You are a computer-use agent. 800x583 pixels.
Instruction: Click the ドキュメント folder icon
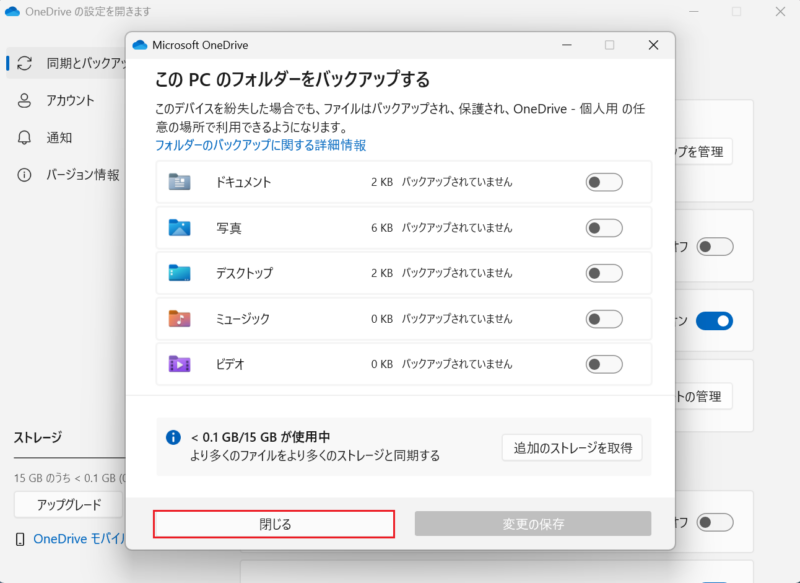[180, 182]
